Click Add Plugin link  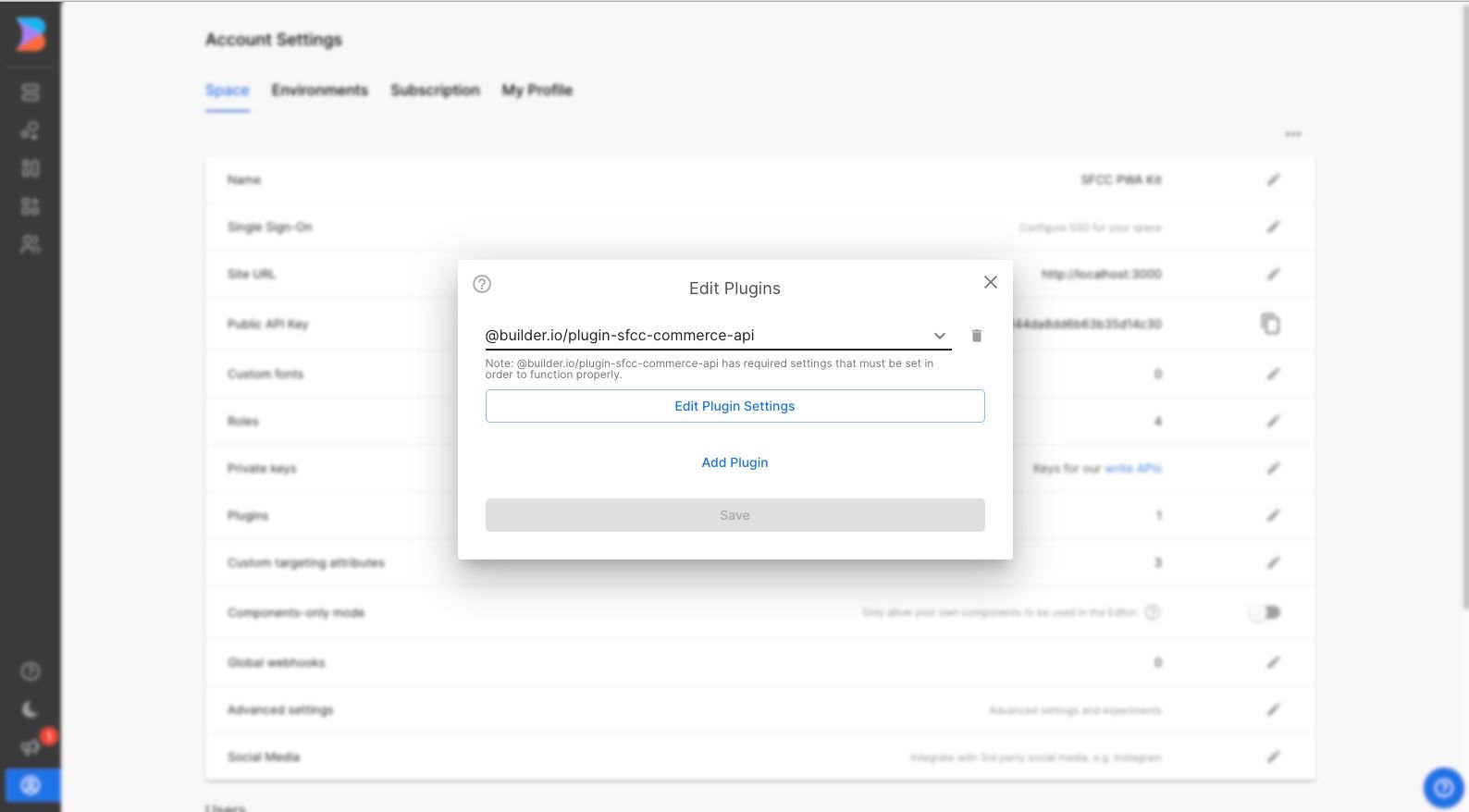coord(735,462)
